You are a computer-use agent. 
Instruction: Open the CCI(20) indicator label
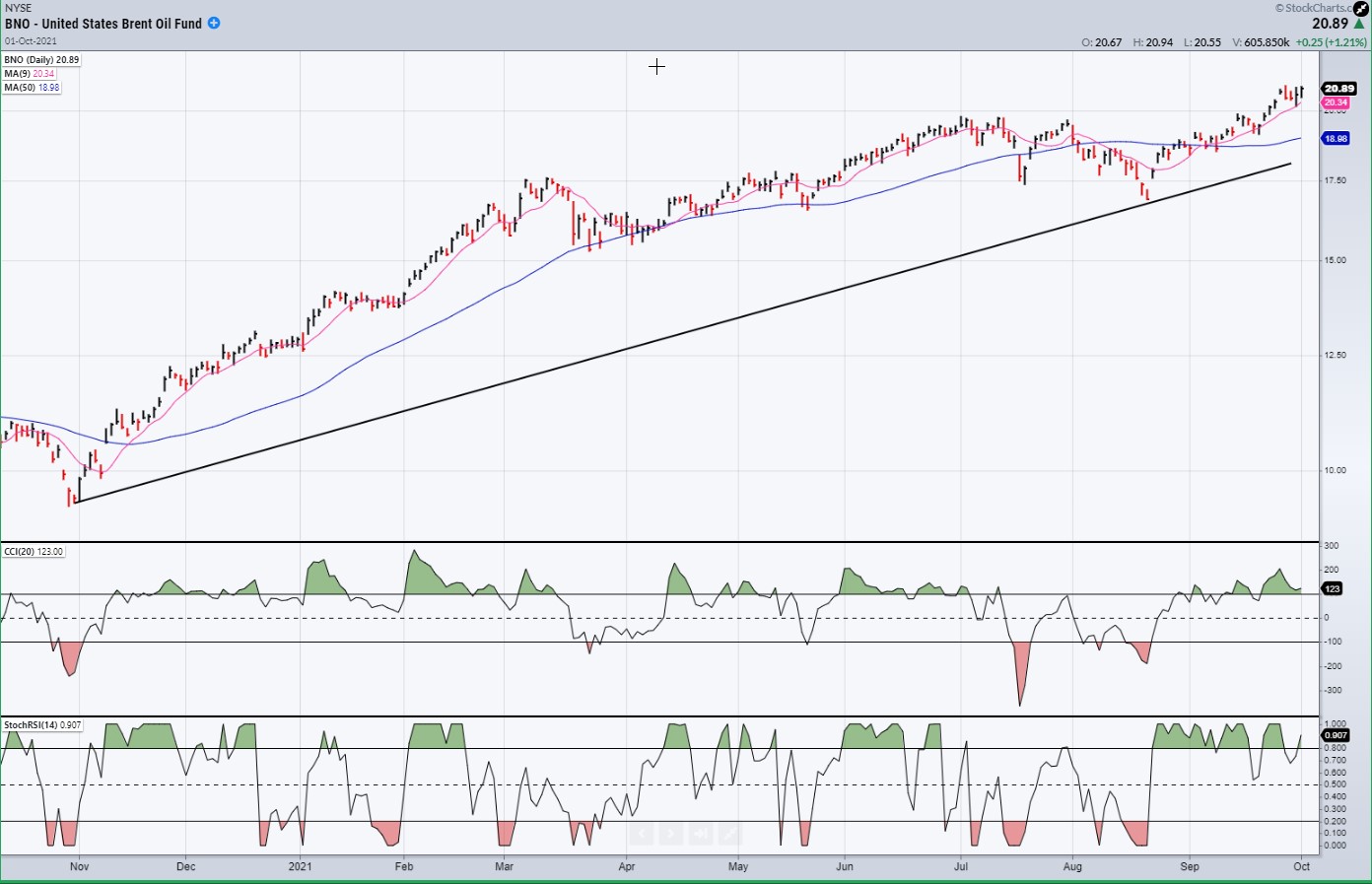(34, 551)
